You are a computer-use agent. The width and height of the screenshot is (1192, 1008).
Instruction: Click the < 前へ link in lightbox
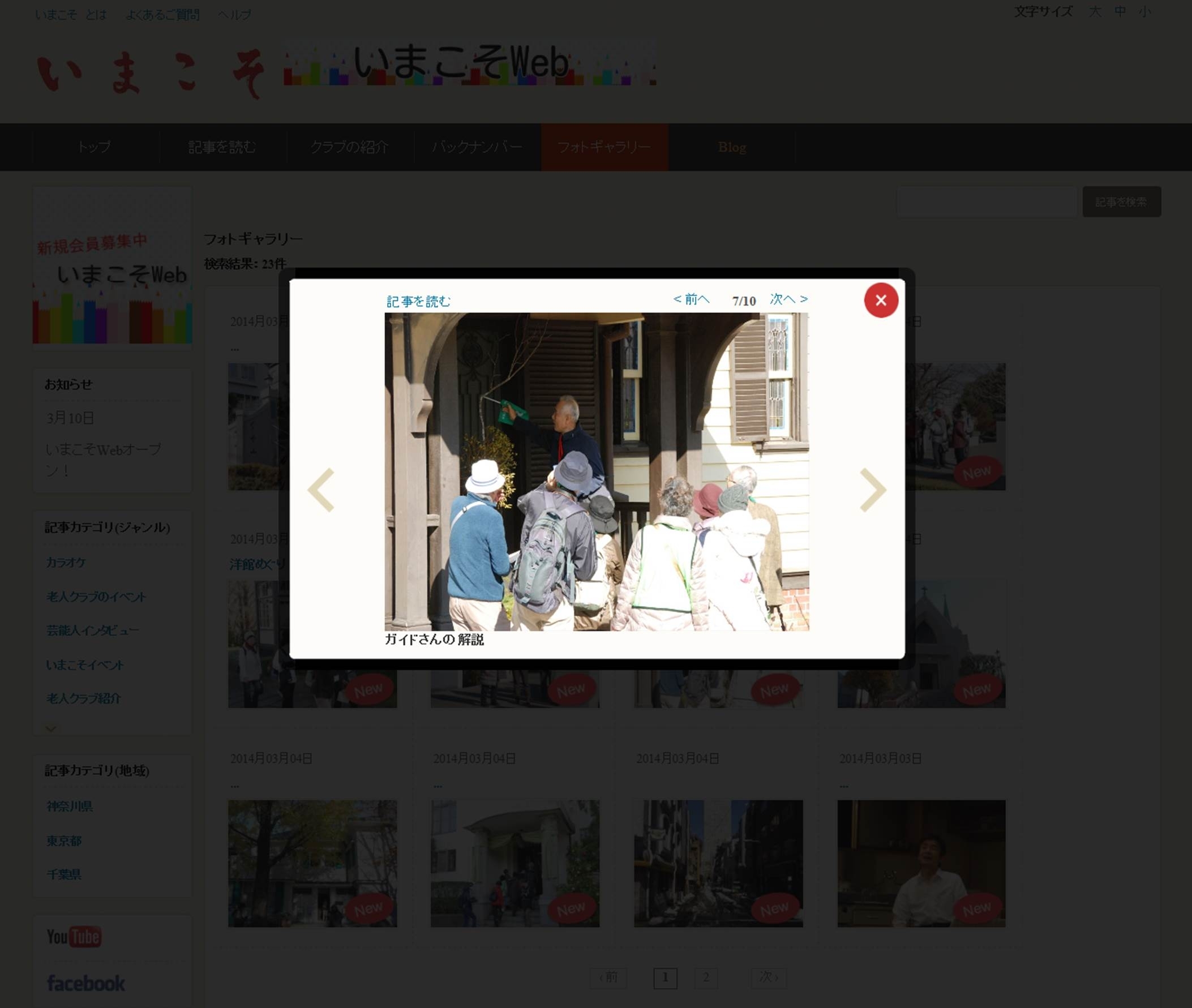(x=691, y=299)
